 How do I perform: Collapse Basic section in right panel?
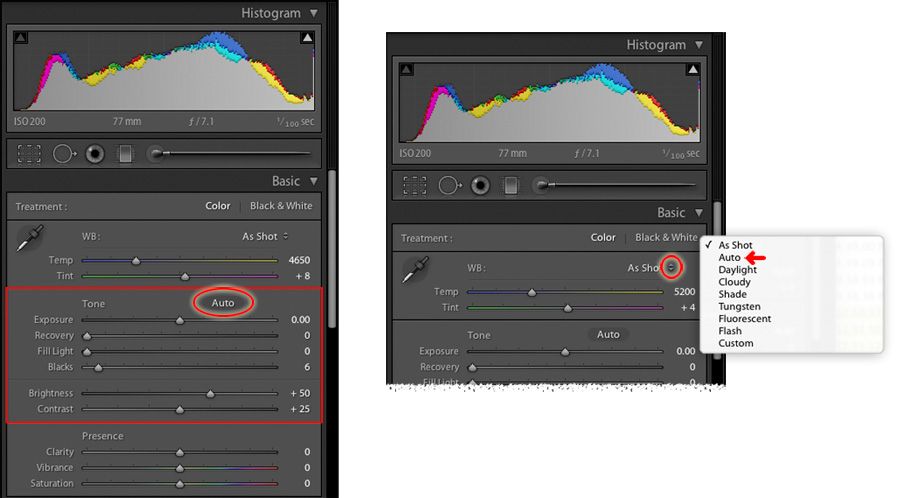pyautogui.click(x=699, y=213)
